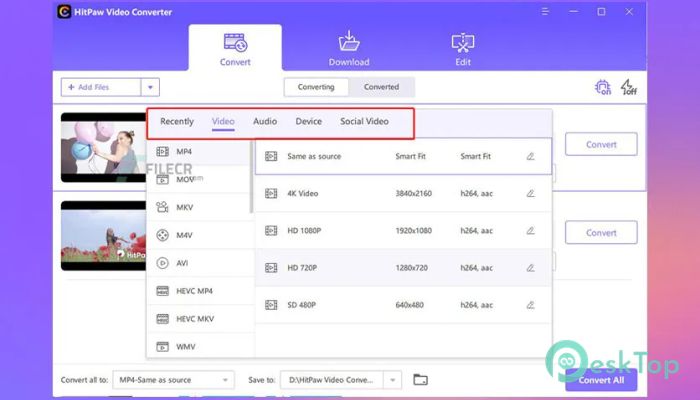
Task: Edit the Same as source preset
Action: click(530, 156)
